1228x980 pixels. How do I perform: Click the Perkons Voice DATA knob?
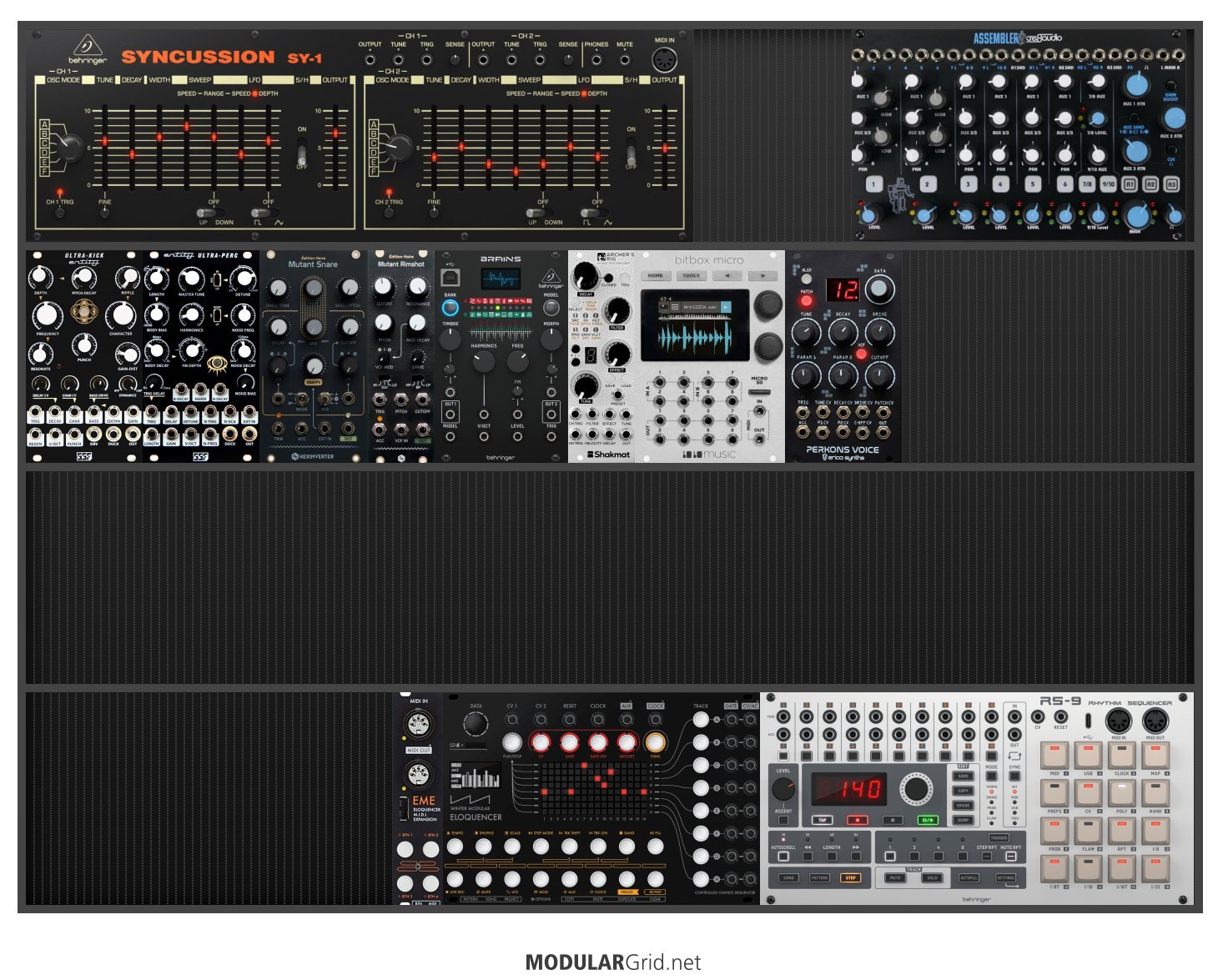(x=879, y=289)
